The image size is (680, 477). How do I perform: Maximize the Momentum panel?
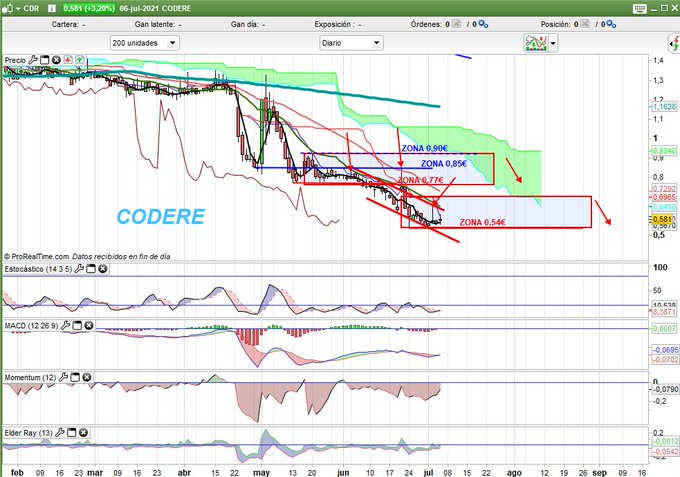click(x=75, y=378)
